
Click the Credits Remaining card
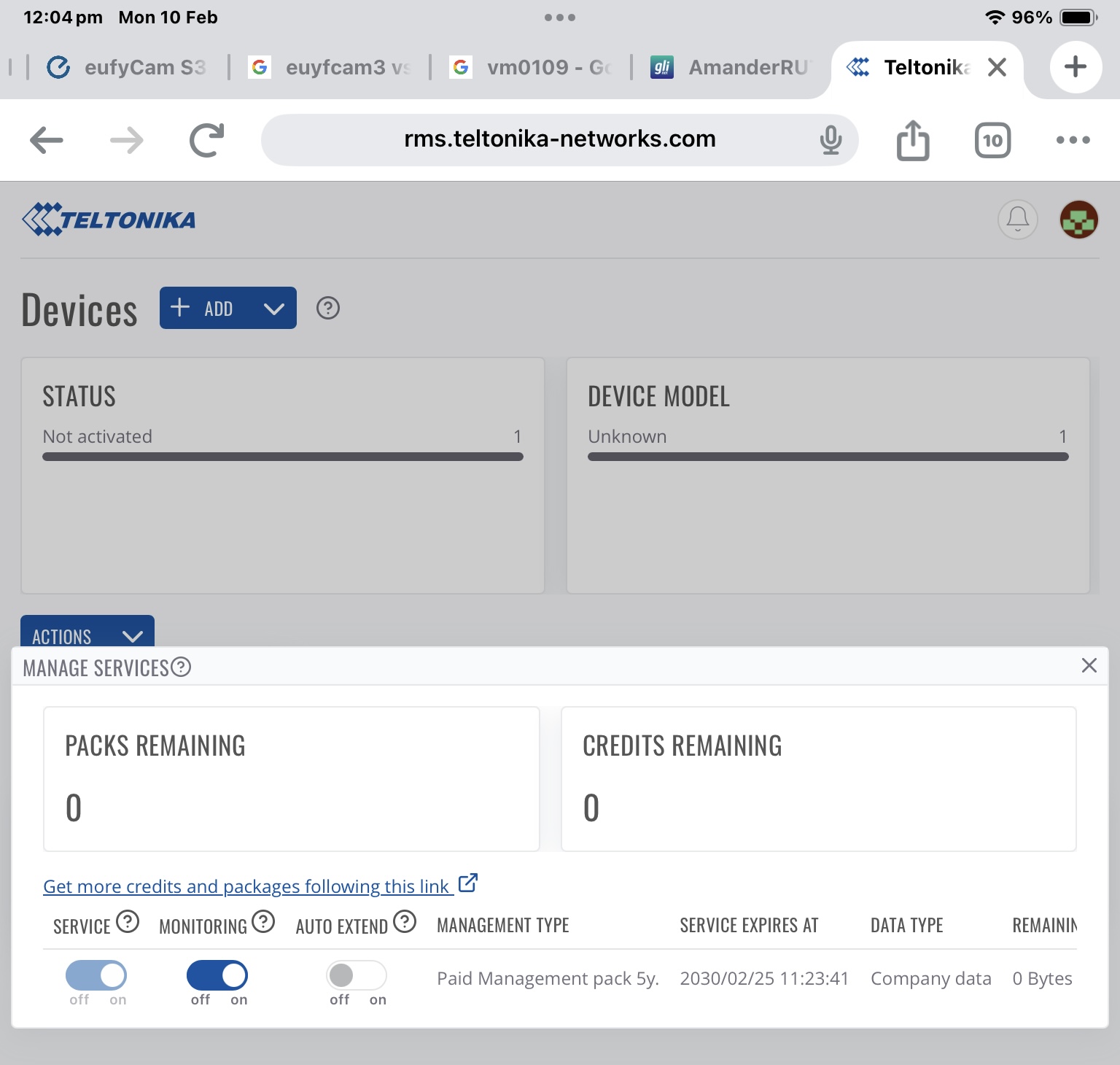tap(819, 778)
